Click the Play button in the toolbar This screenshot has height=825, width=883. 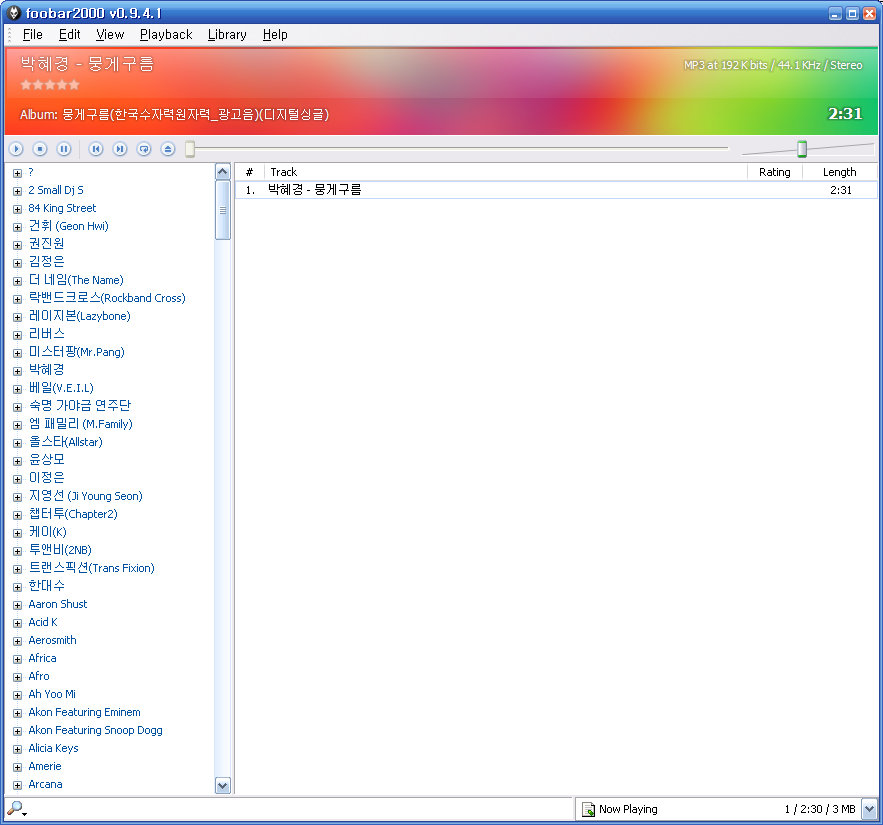16,149
